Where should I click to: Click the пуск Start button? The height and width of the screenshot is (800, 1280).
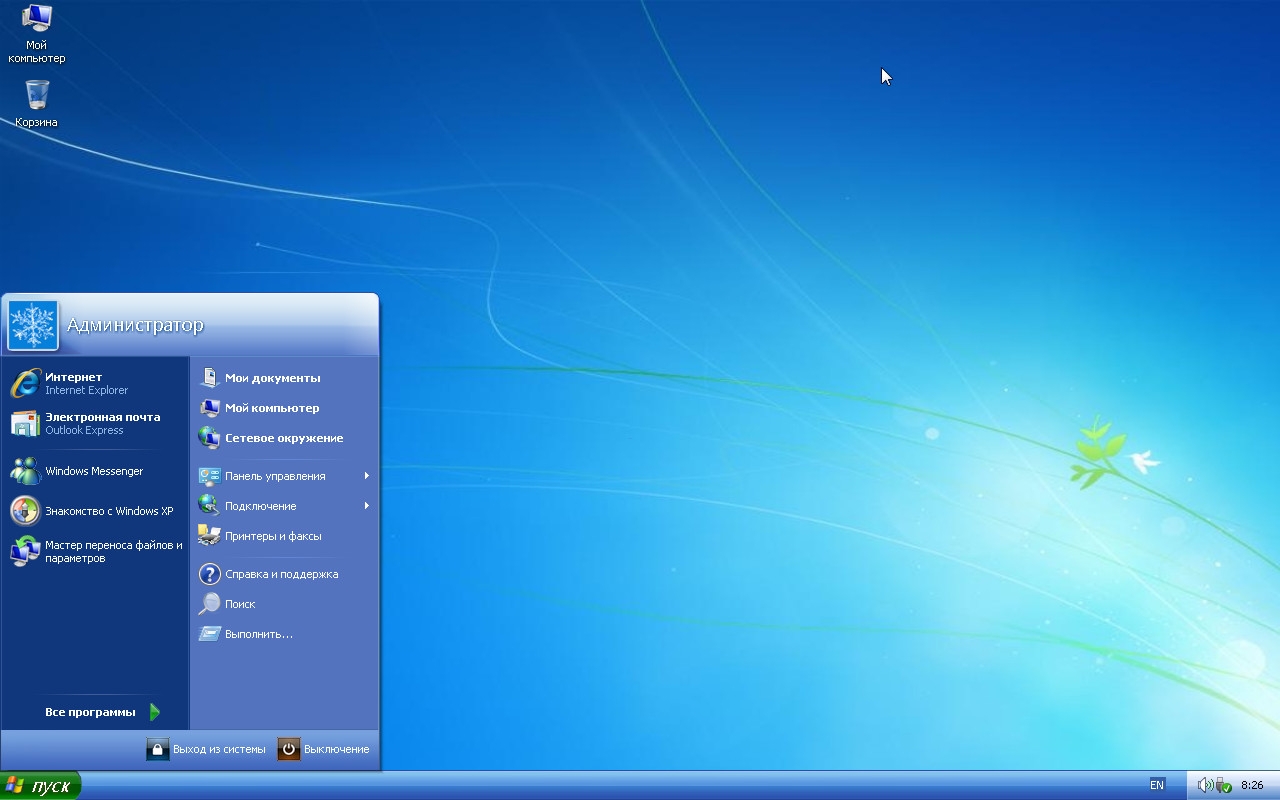[x=40, y=786]
